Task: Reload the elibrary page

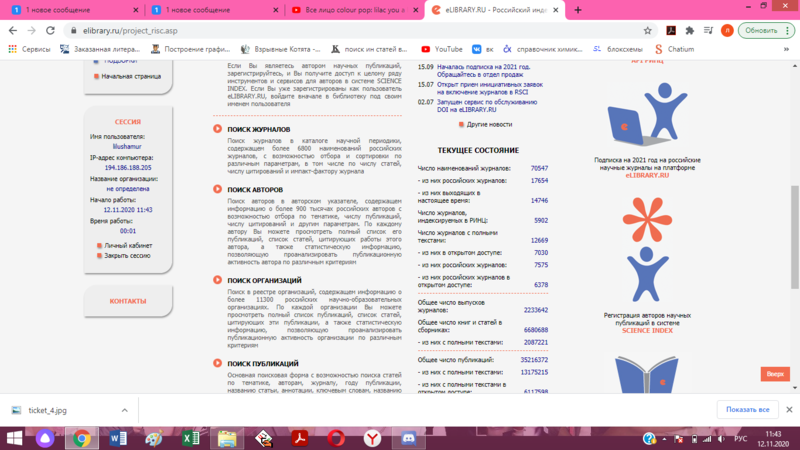Action: (50, 31)
